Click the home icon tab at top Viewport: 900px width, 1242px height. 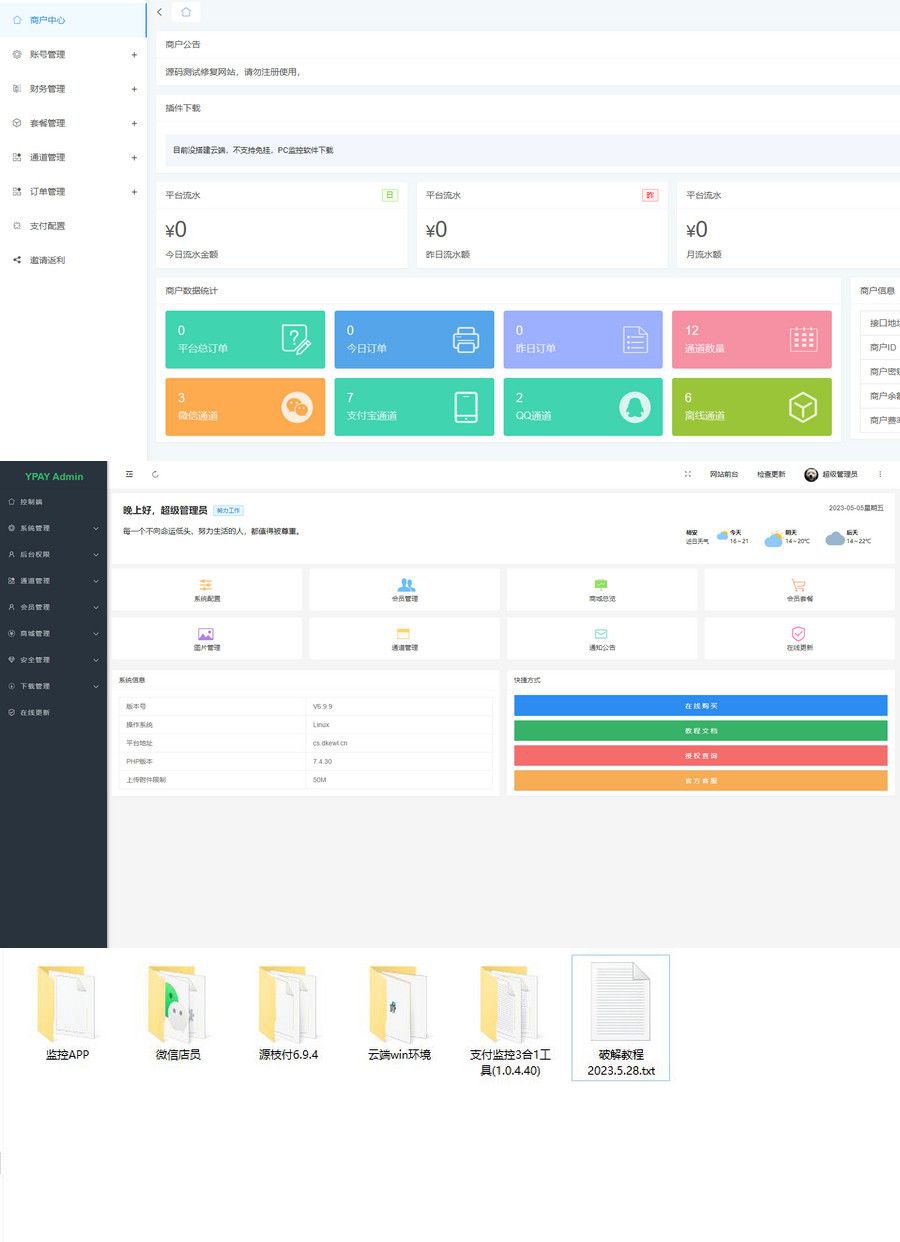pyautogui.click(x=186, y=12)
